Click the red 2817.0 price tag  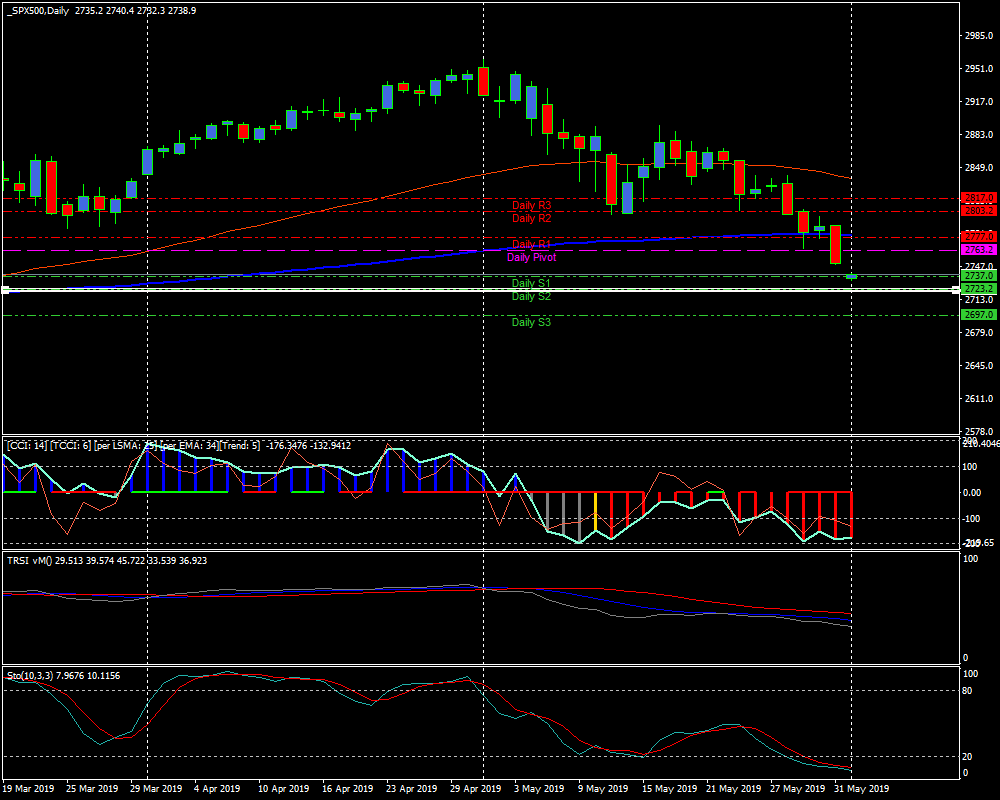pyautogui.click(x=977, y=198)
